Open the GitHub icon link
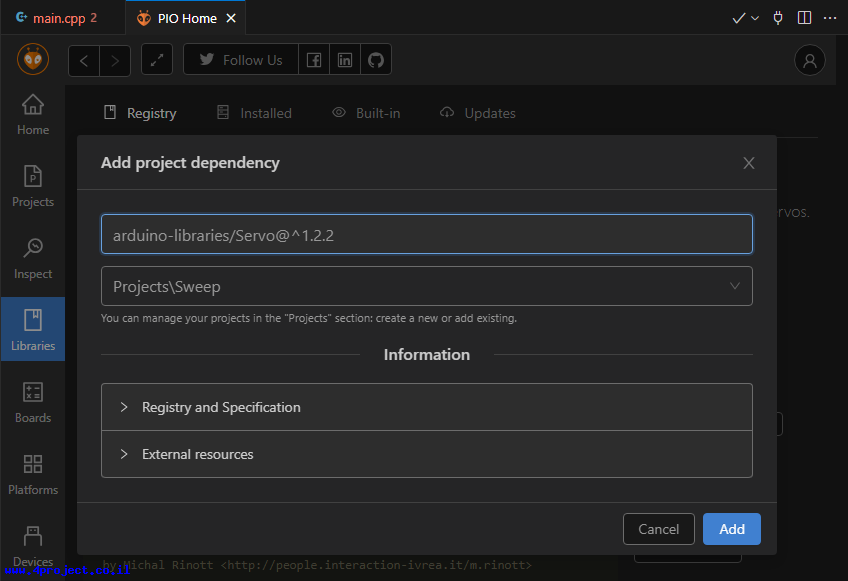Screen dimensions: 848x581 coord(376,60)
